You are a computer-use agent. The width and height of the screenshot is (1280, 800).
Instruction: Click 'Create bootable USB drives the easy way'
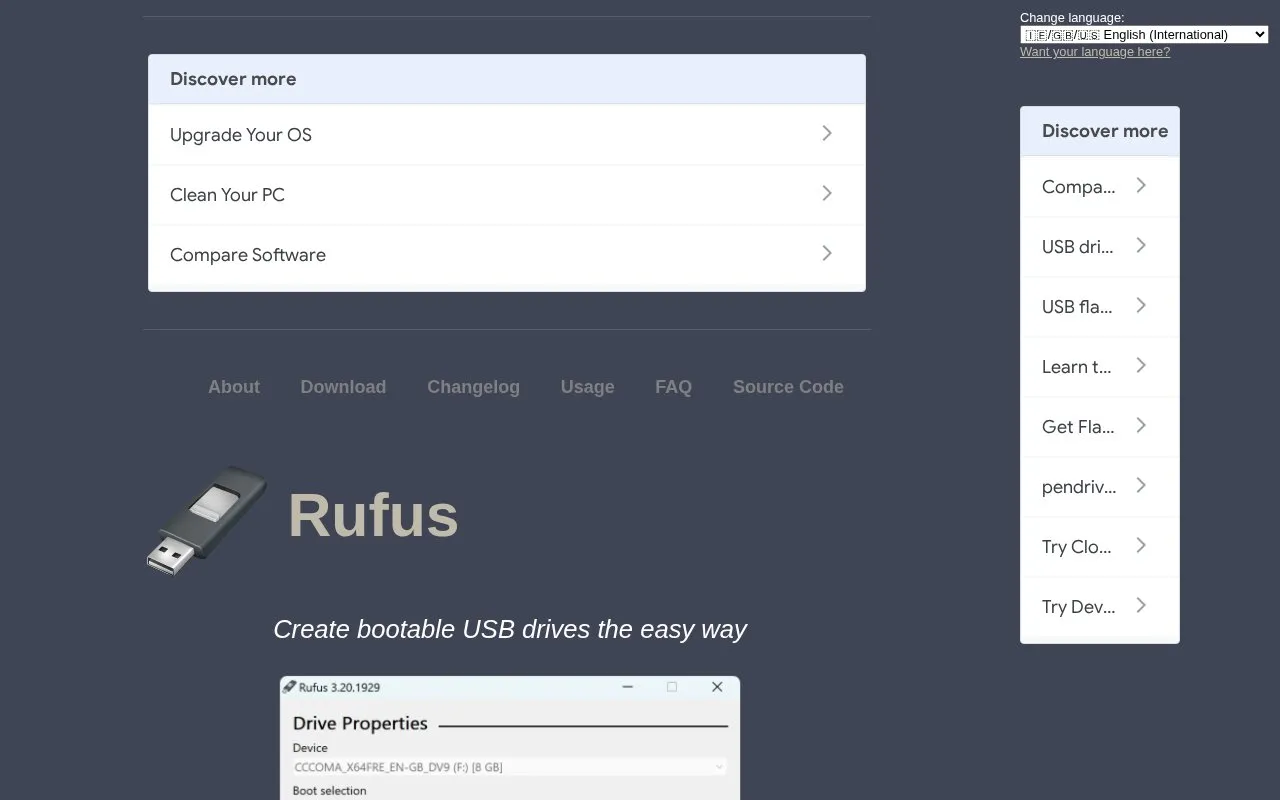click(510, 629)
